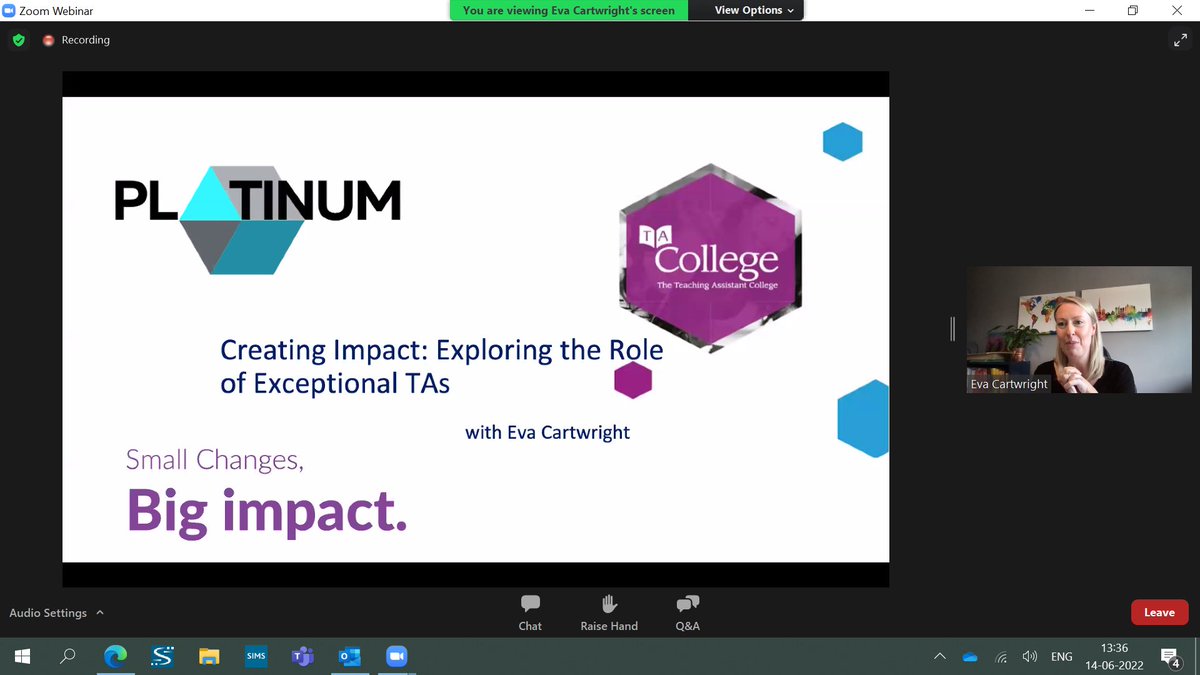Open the View Options dropdown

746,10
